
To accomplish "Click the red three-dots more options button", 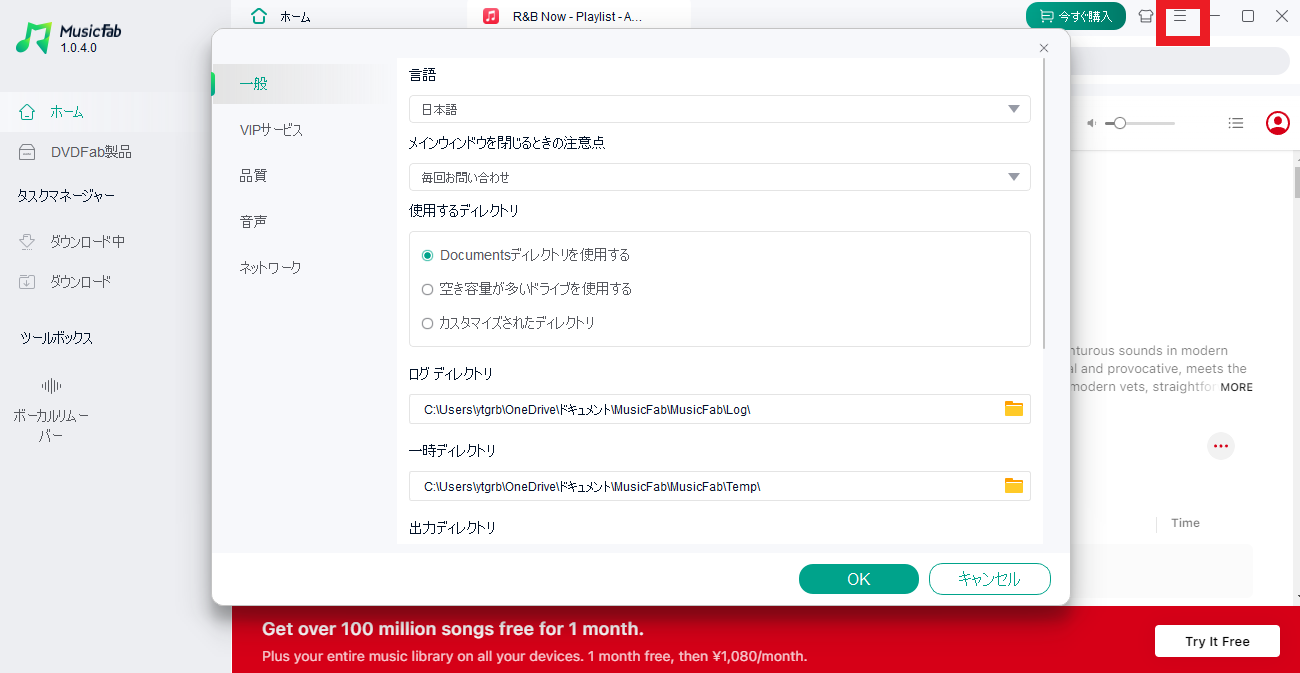I will (x=1220, y=446).
